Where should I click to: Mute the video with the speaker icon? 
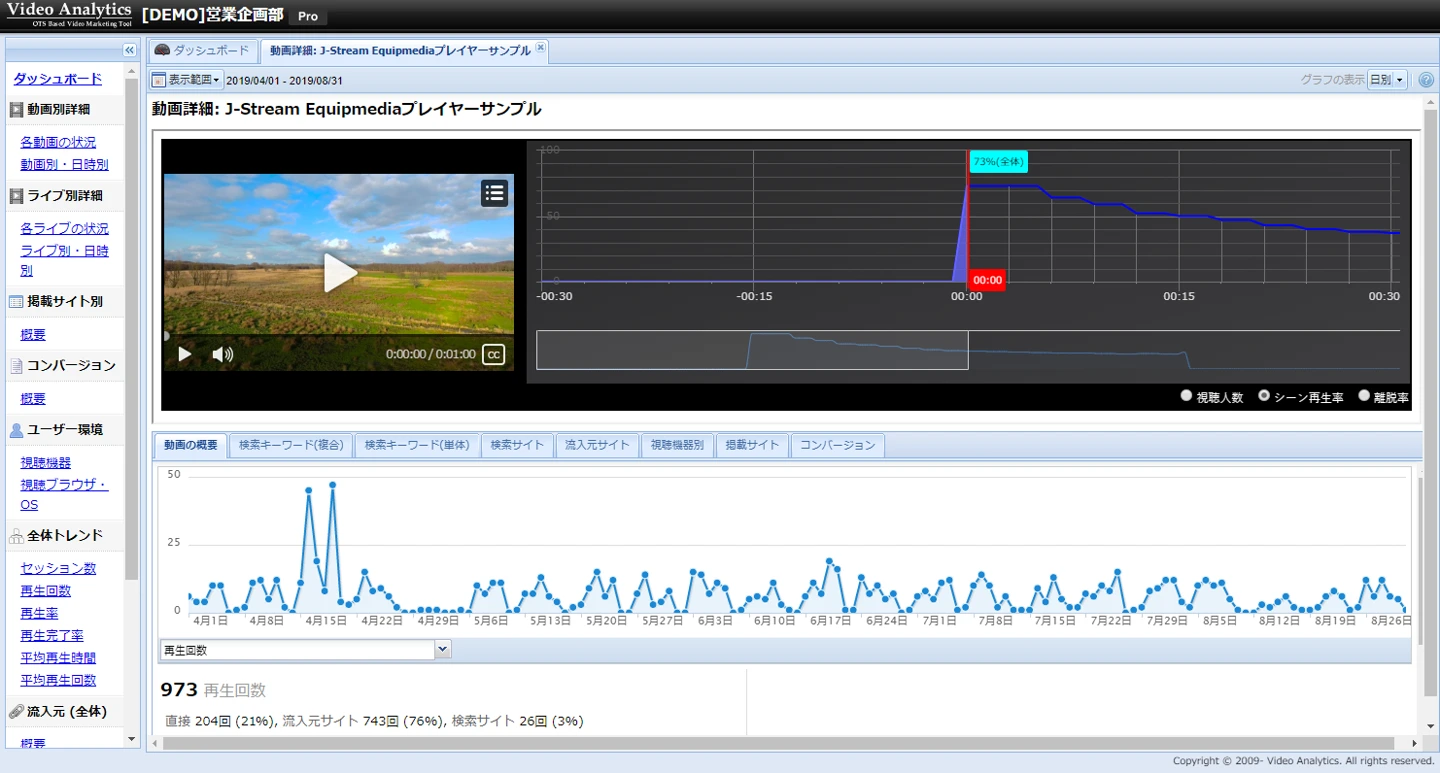point(222,354)
